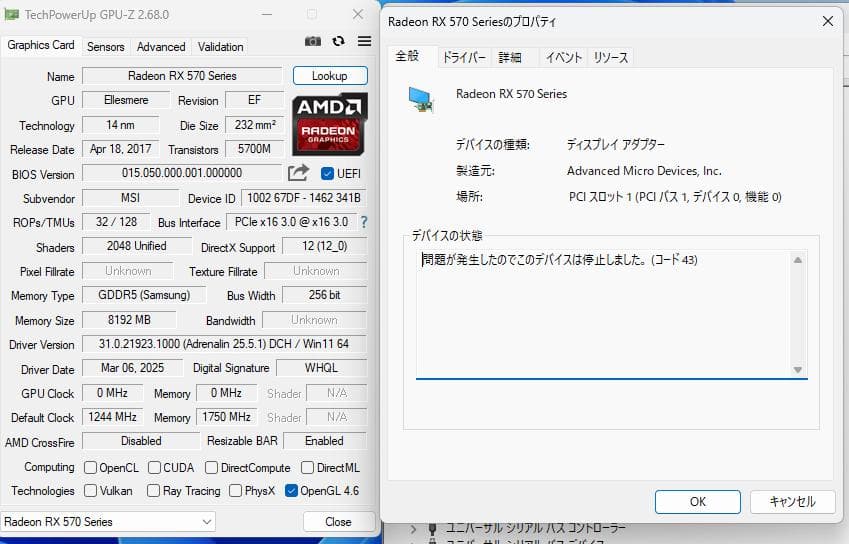The image size is (849, 544).
Task: Click the Digital Signature value WHQL
Action: pyautogui.click(x=321, y=368)
